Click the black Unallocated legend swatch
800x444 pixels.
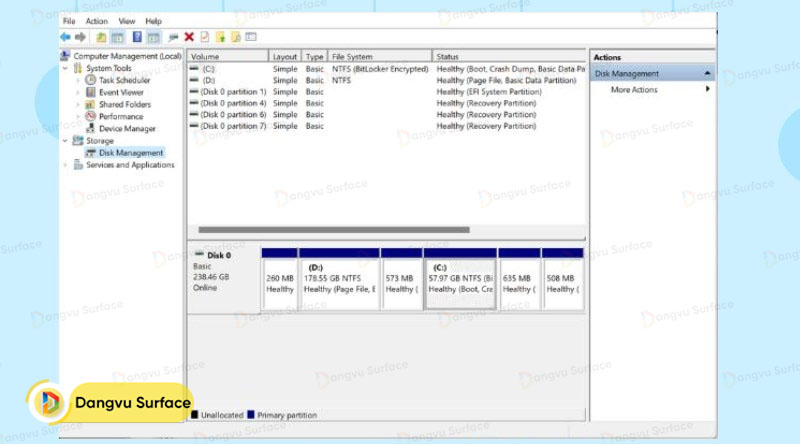coord(194,414)
